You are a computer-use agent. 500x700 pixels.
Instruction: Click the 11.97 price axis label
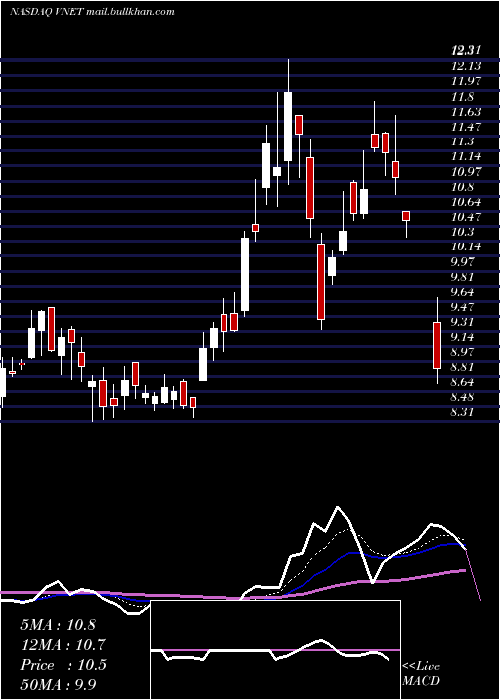click(x=466, y=82)
